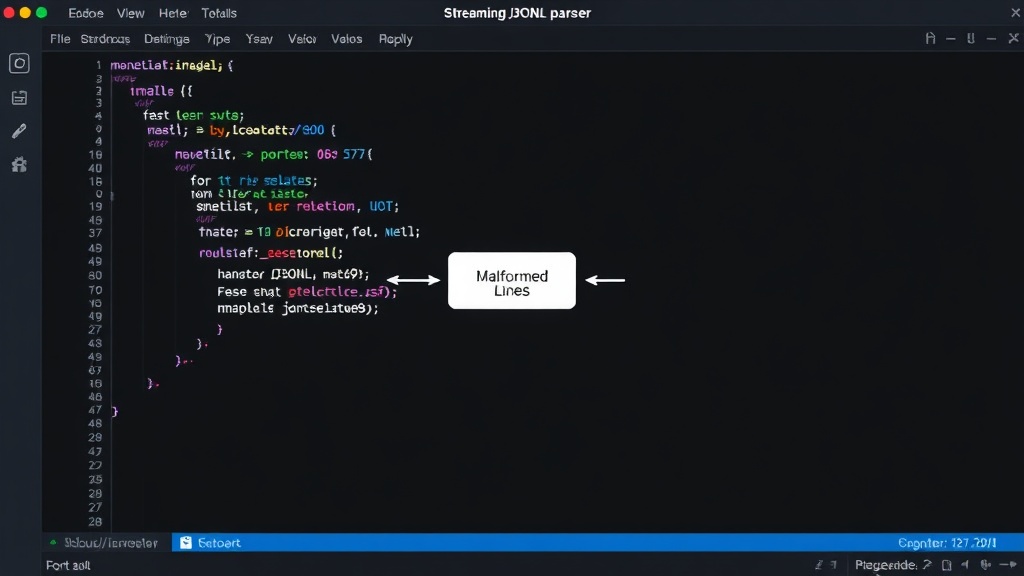Click the Setoart icon in status bar
Viewport: 1024px width, 576px height.
pos(186,543)
